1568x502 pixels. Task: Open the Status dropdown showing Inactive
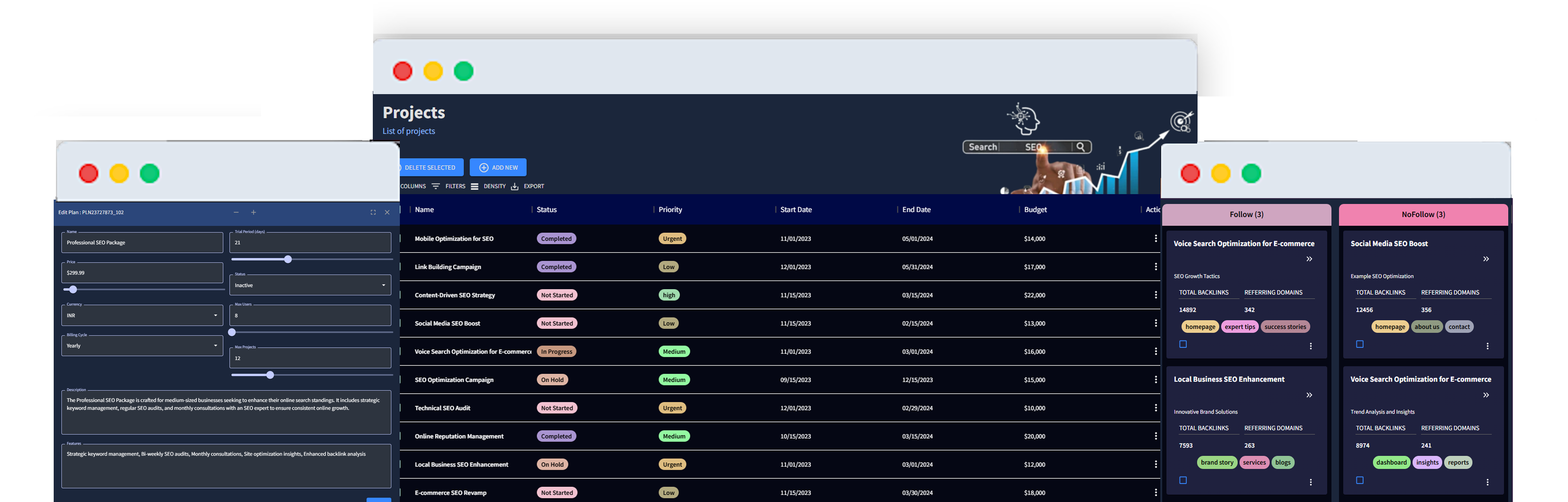310,285
